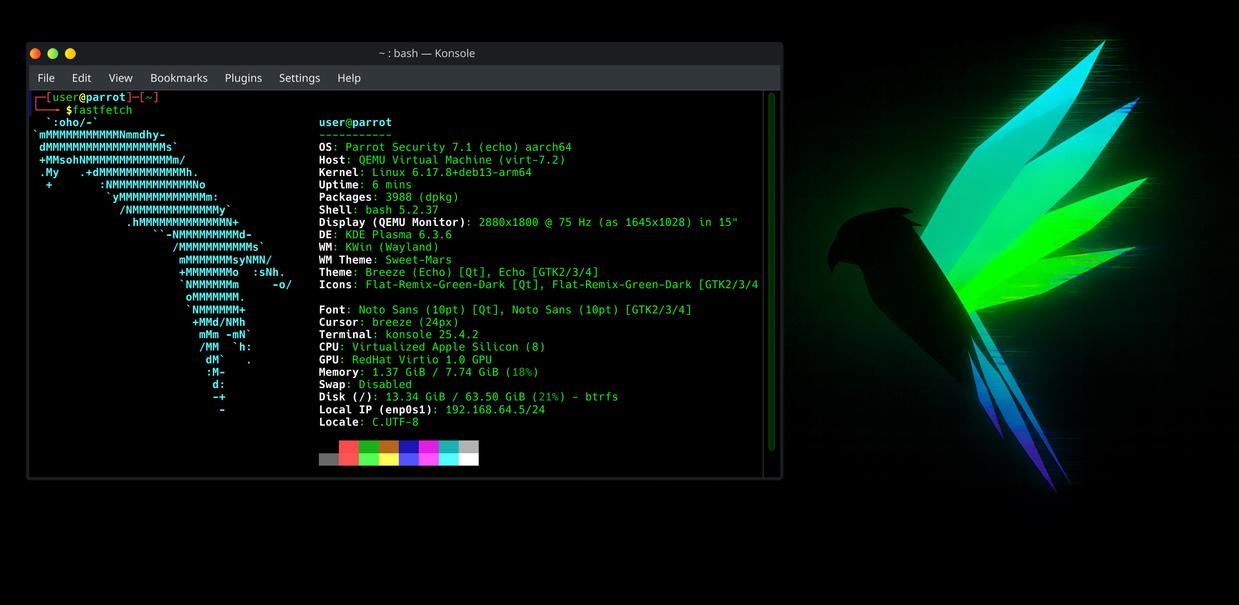Click the Local IP address line
The image size is (1239, 605).
[x=432, y=410]
